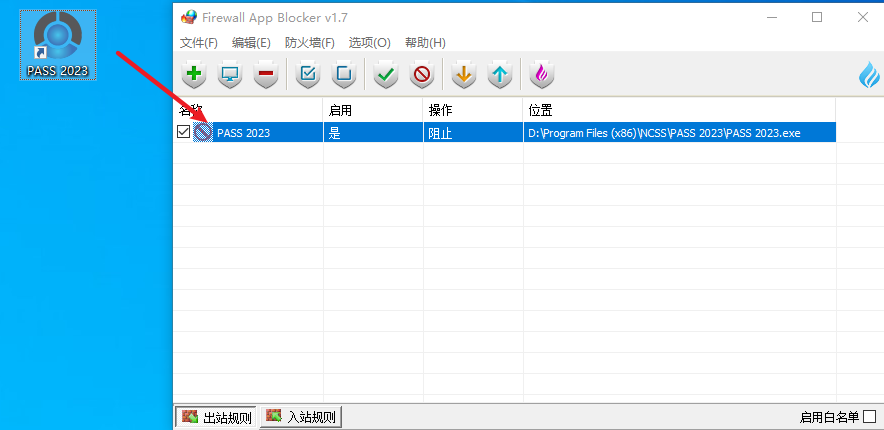Click the red minus remove icon
The width and height of the screenshot is (884, 430).
pos(265,75)
